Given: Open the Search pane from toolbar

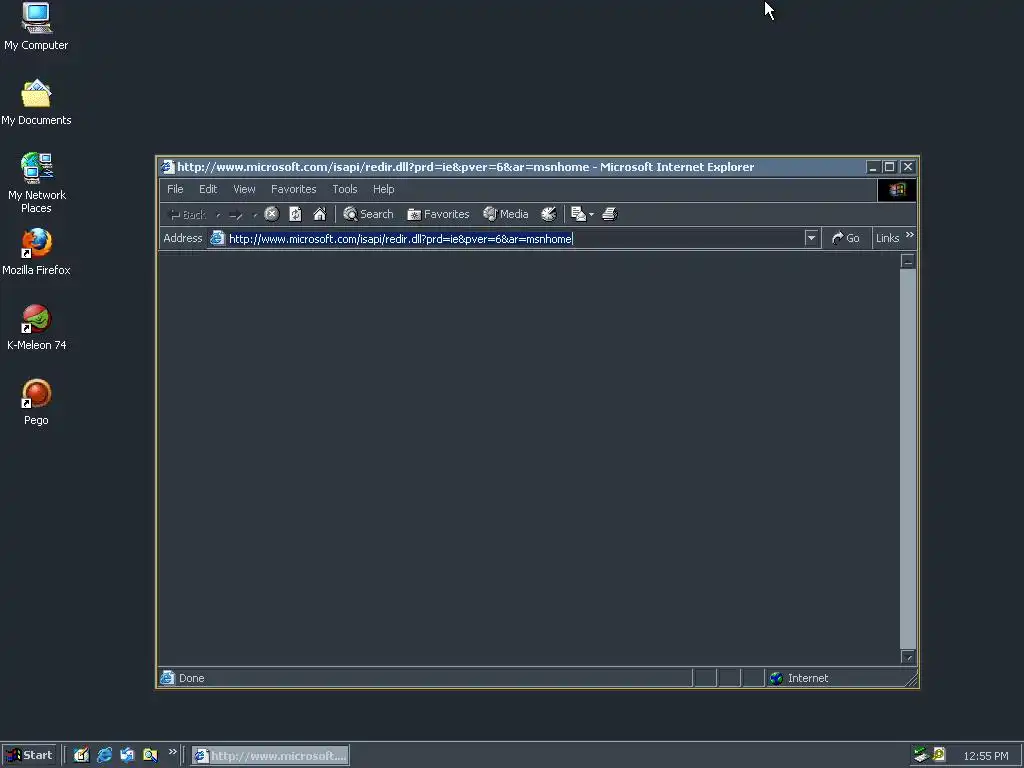Looking at the screenshot, I should coord(368,214).
